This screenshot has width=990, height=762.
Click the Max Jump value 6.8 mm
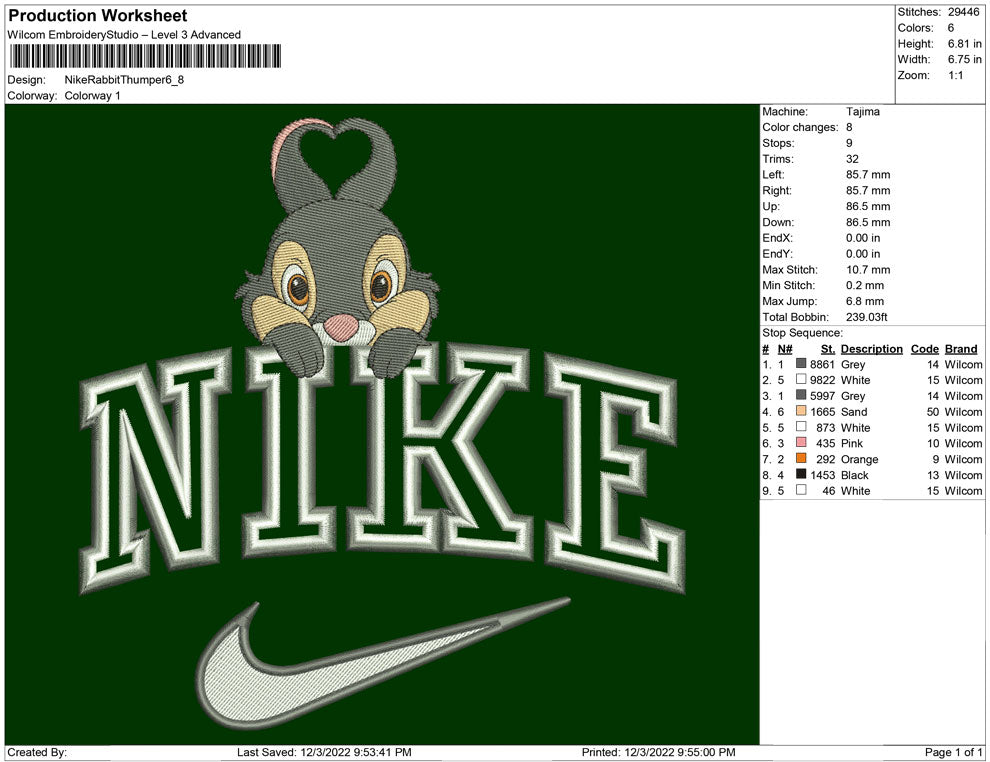(x=865, y=301)
